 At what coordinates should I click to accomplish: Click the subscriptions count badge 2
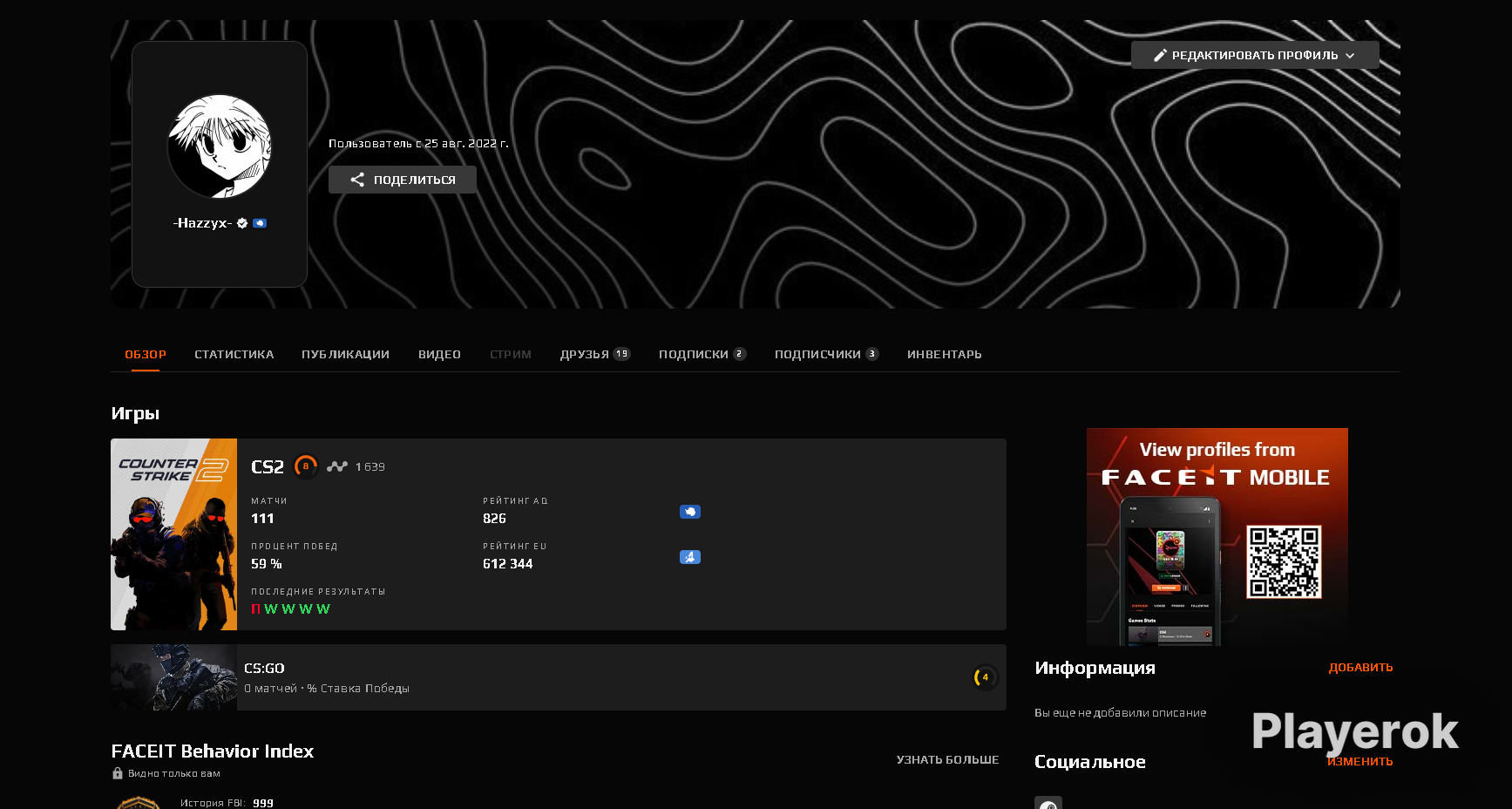pos(739,354)
